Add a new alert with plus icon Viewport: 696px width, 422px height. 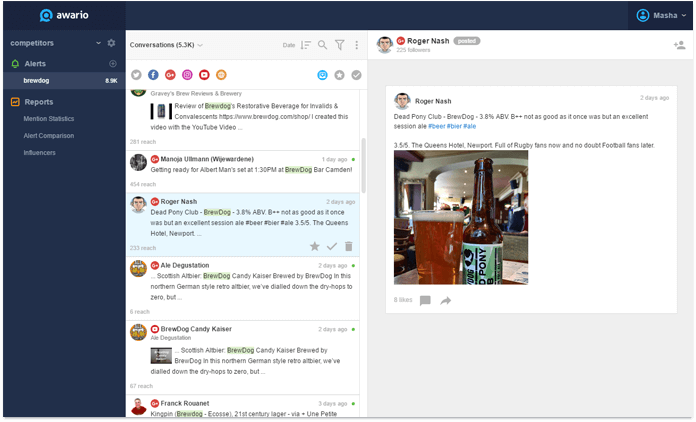pos(113,63)
